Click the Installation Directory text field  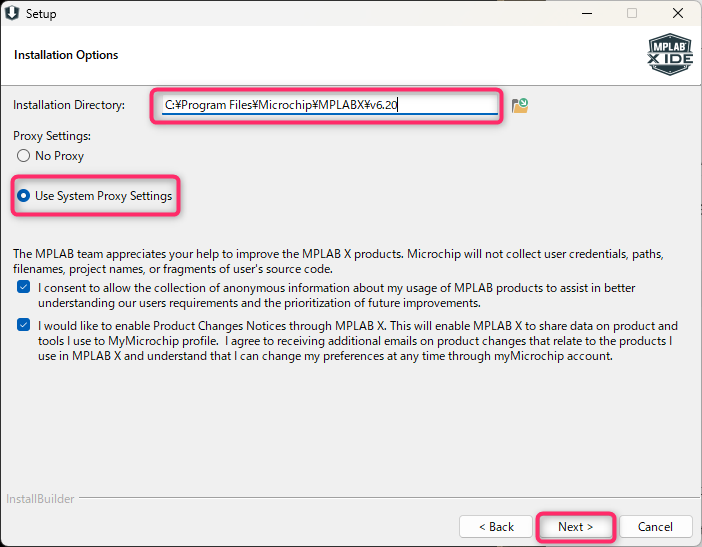(x=330, y=105)
